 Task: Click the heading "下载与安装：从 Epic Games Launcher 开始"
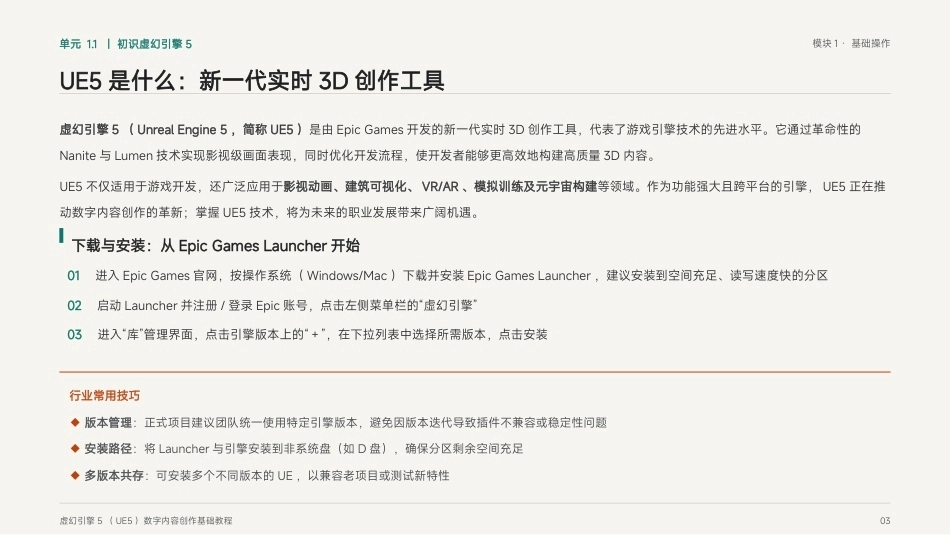pos(216,245)
